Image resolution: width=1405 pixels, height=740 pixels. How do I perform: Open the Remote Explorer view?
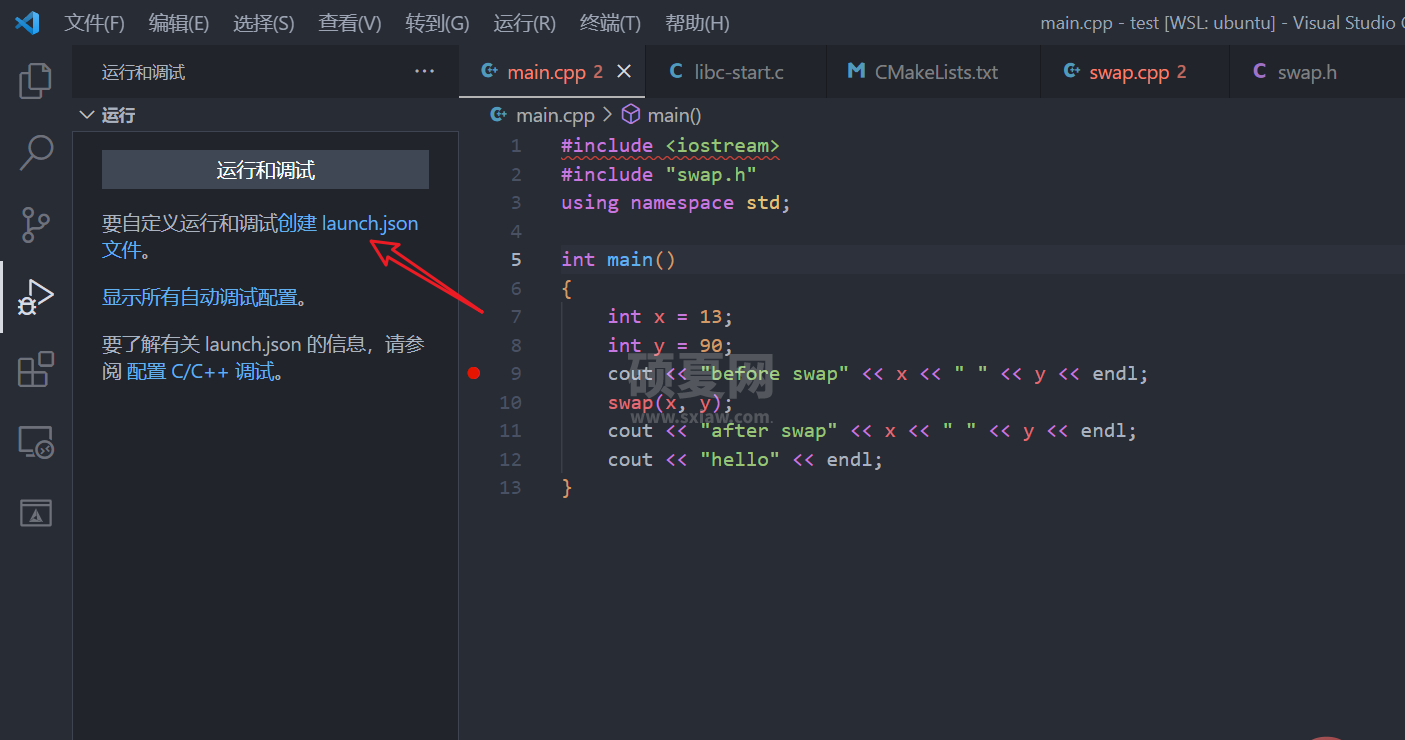(36, 441)
